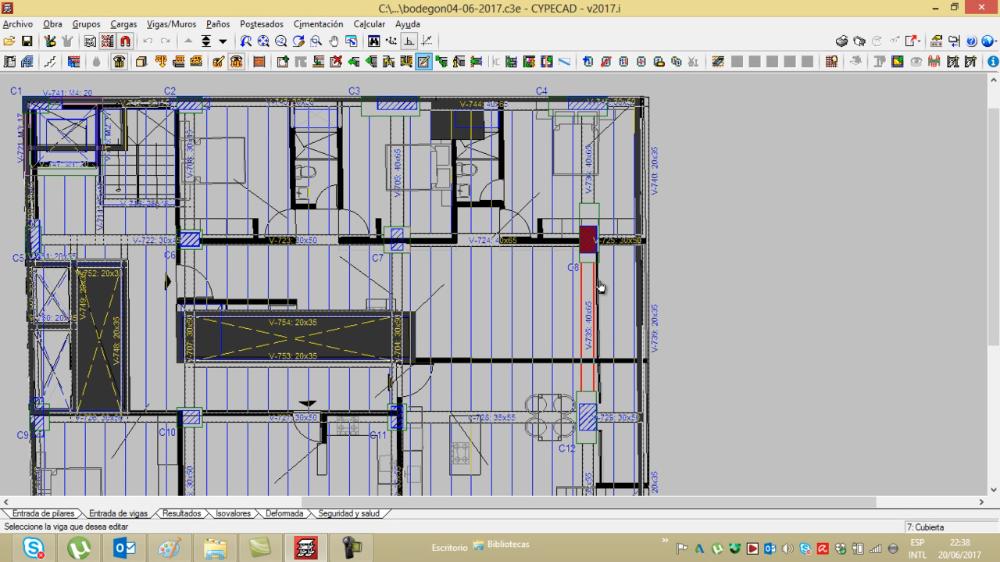Open the Calcular menu
Screen dimensions: 1000x562
[x=369, y=24]
